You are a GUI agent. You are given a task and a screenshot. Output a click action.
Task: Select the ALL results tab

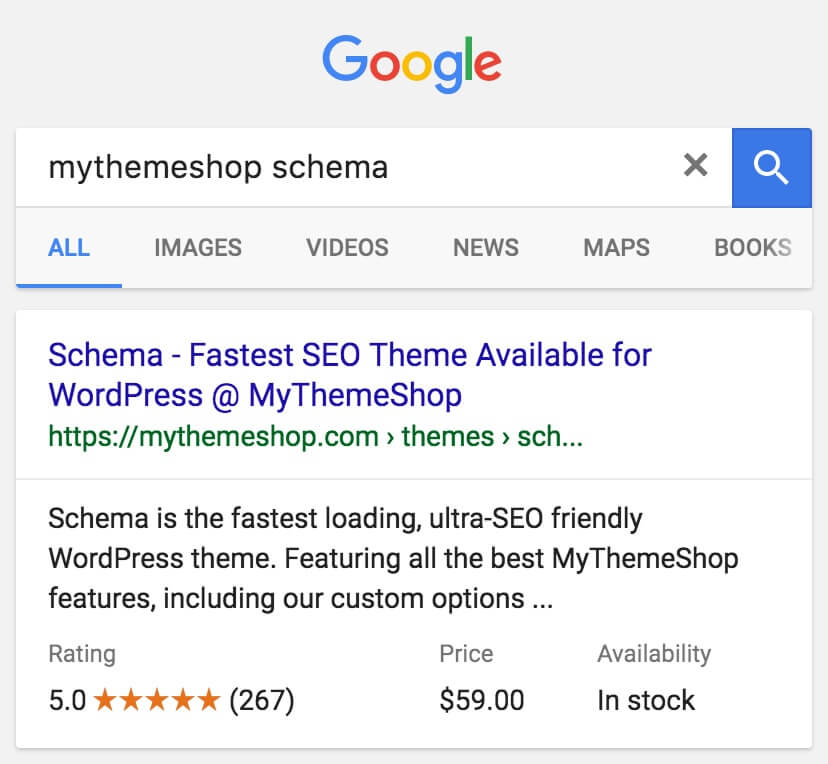pyautogui.click(x=69, y=248)
